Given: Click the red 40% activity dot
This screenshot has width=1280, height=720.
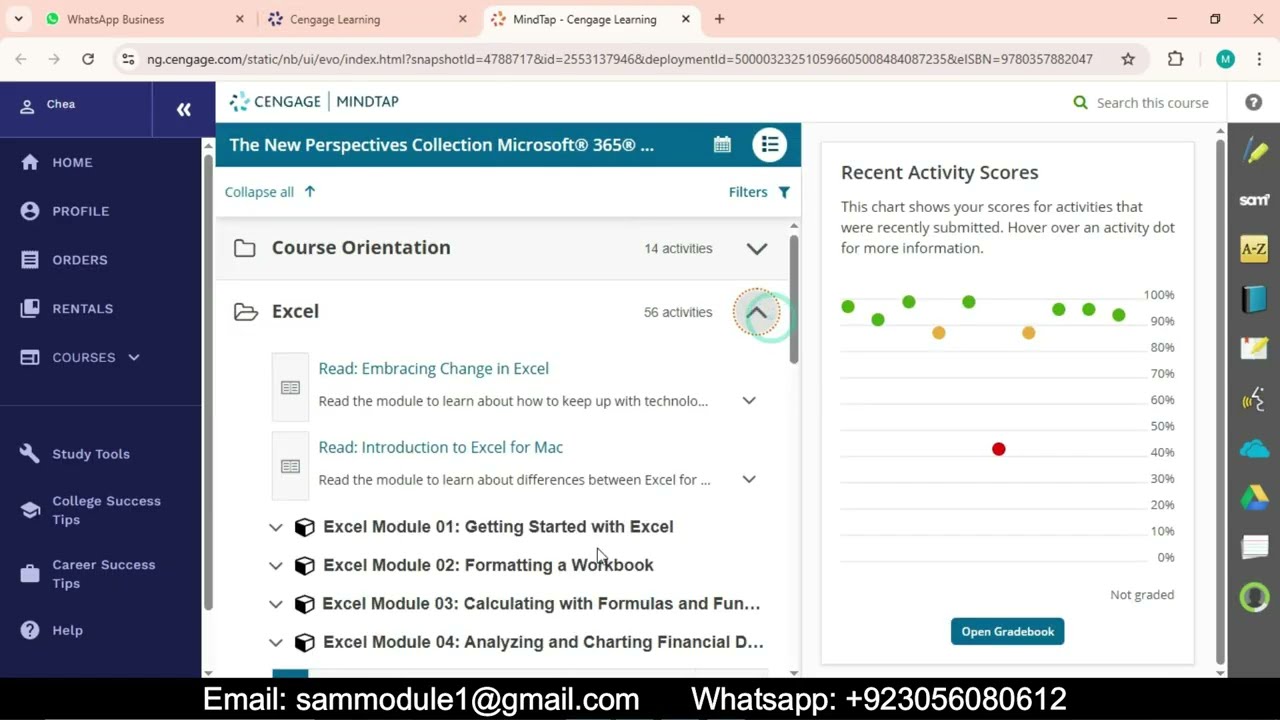Looking at the screenshot, I should (998, 449).
